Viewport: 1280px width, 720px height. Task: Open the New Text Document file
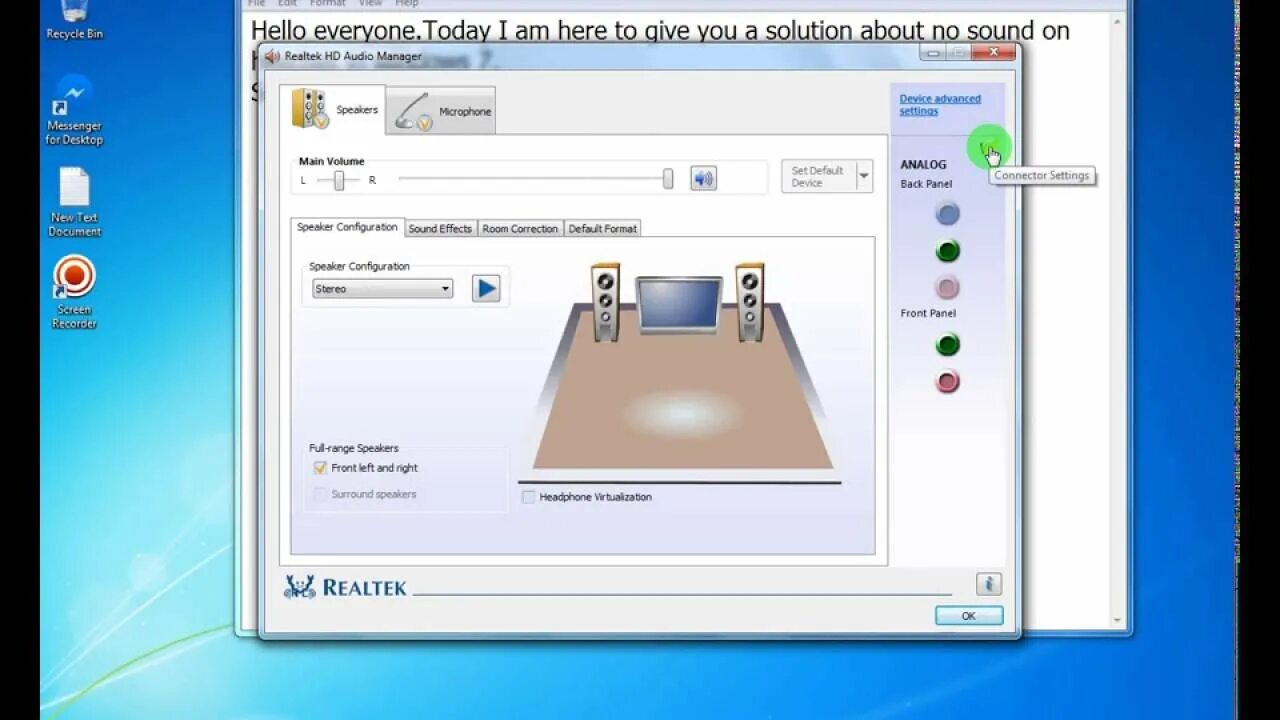tap(74, 203)
